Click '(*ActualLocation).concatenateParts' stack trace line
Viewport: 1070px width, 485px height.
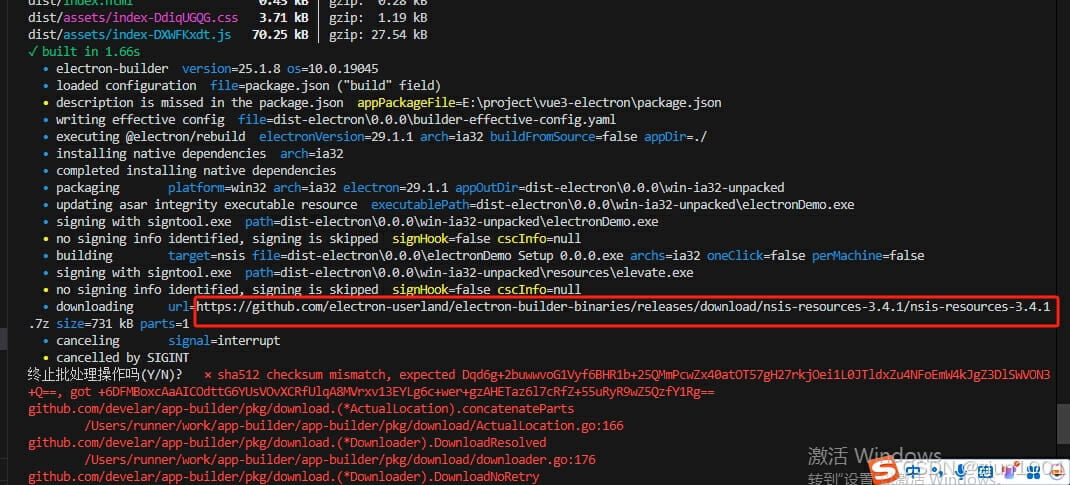click(x=301, y=409)
